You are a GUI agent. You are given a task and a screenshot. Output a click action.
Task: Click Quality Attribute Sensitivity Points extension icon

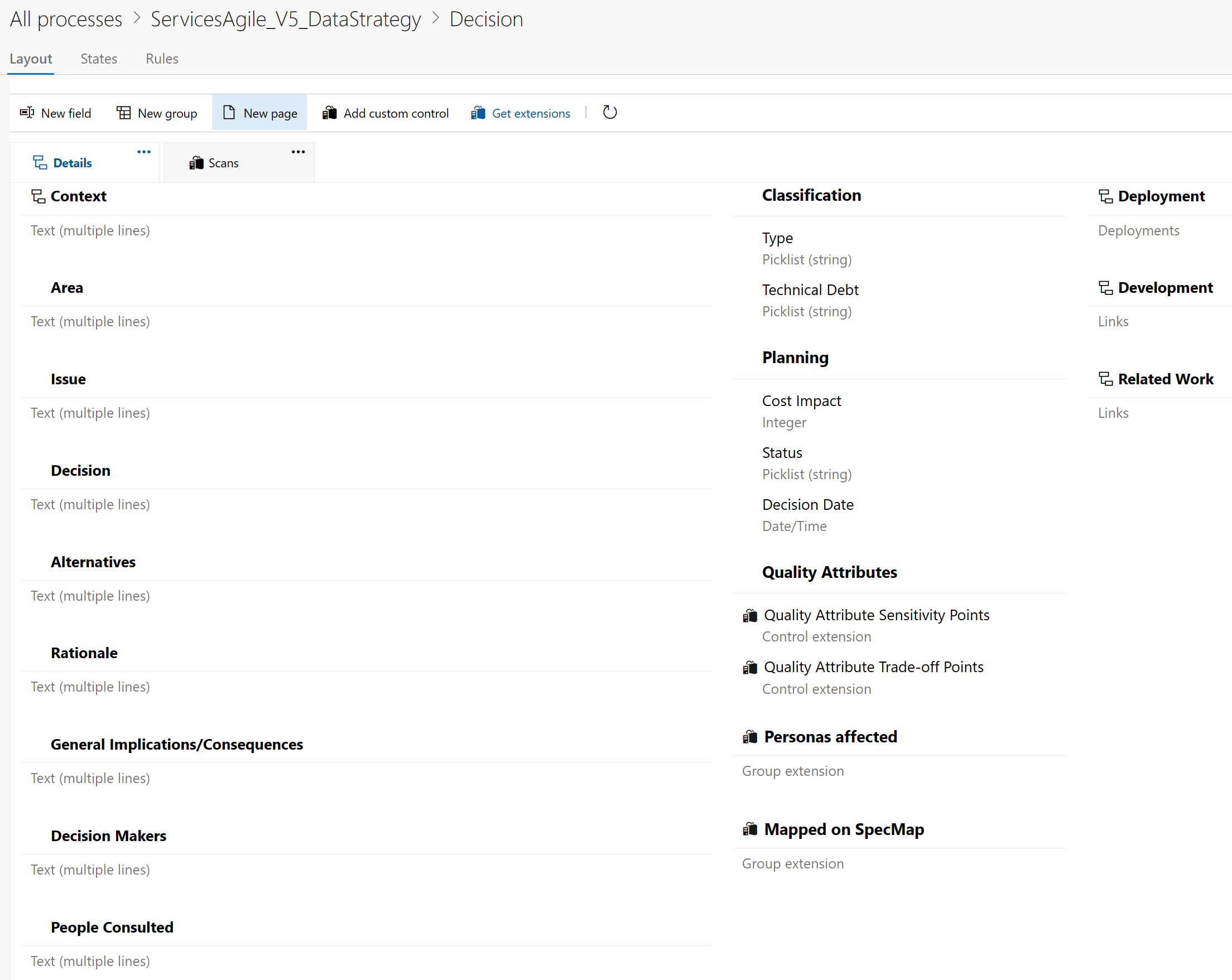click(750, 615)
